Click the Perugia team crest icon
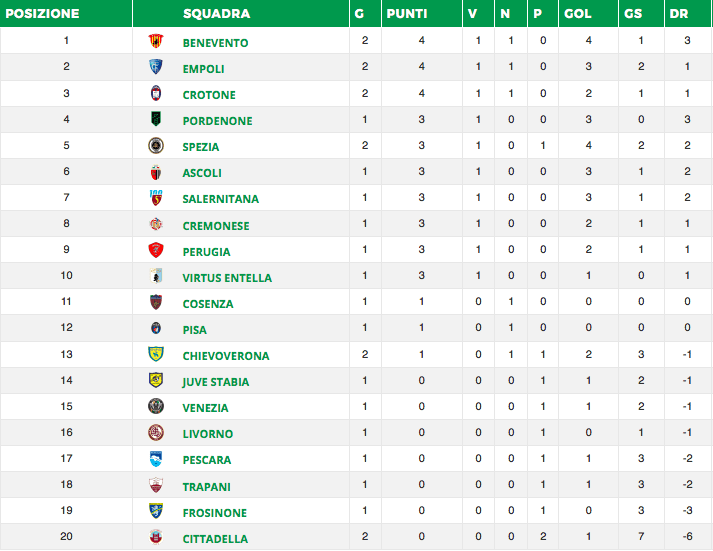713x551 pixels. tap(155, 251)
